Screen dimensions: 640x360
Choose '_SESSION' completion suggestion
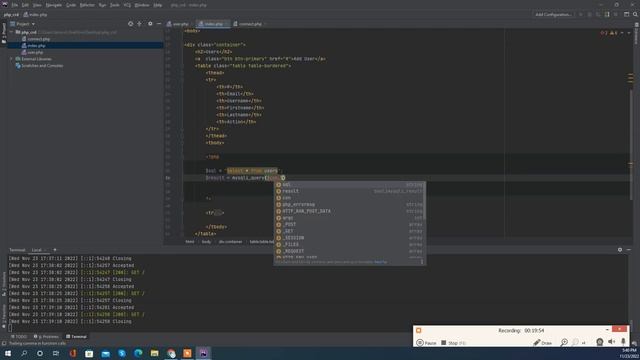point(350,238)
